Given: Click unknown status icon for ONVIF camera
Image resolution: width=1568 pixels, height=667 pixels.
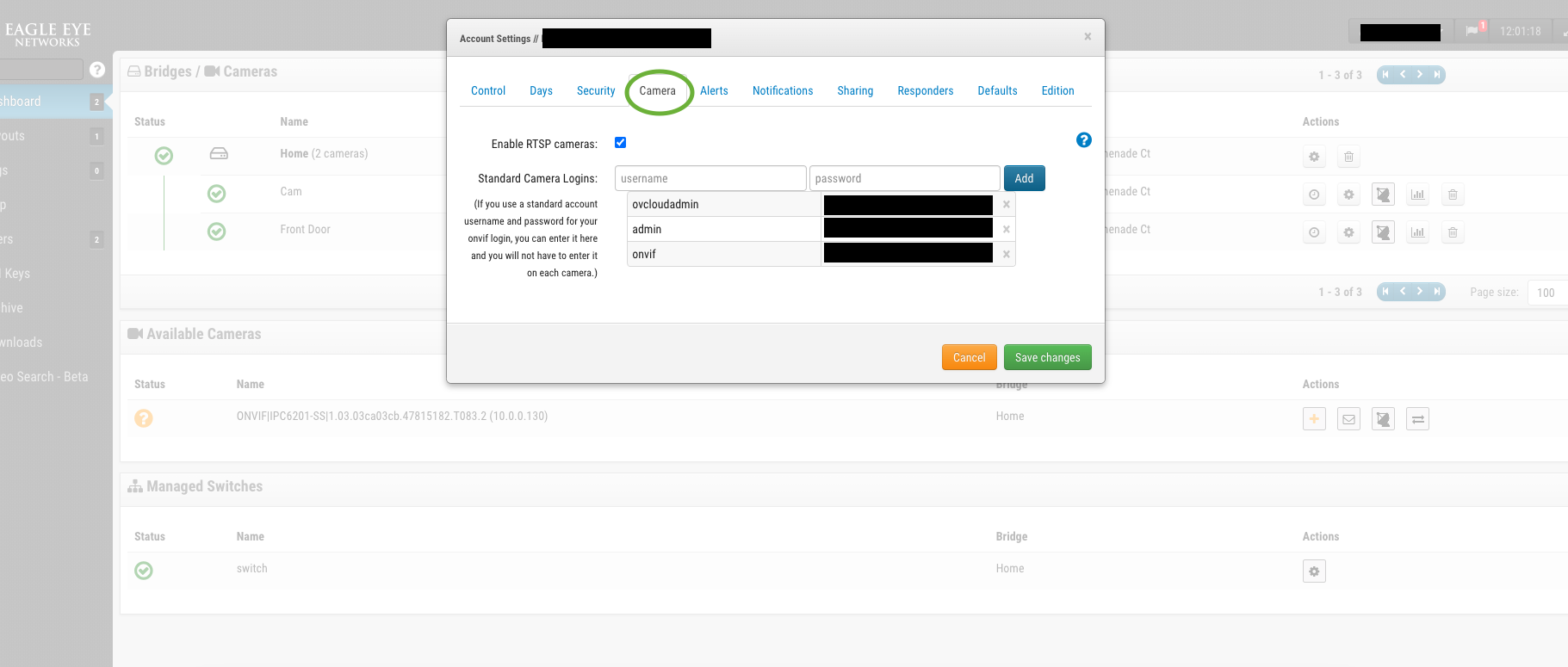Looking at the screenshot, I should [144, 418].
